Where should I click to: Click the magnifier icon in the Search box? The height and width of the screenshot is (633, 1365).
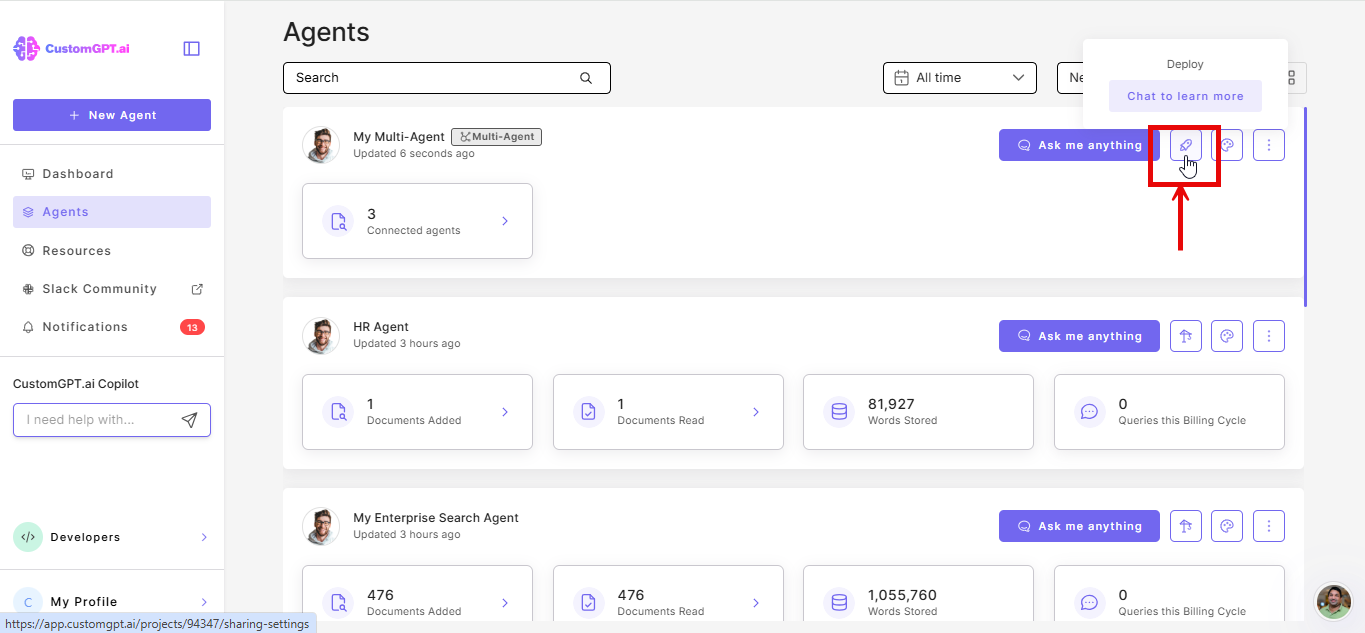(586, 78)
